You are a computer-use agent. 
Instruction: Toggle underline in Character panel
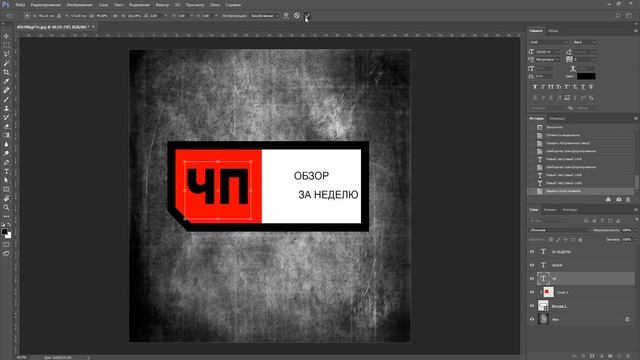583,87
